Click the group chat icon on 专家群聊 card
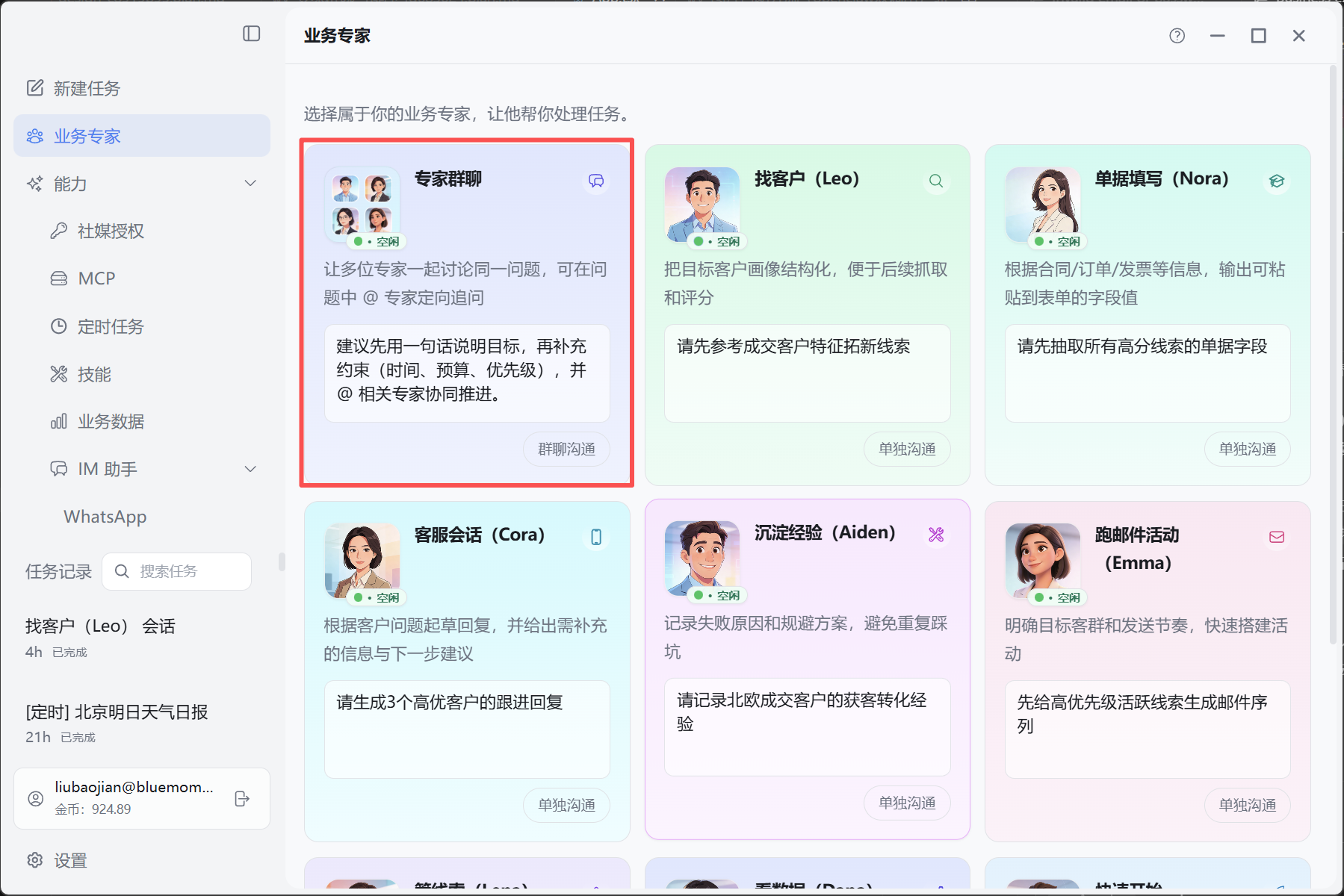 [596, 181]
